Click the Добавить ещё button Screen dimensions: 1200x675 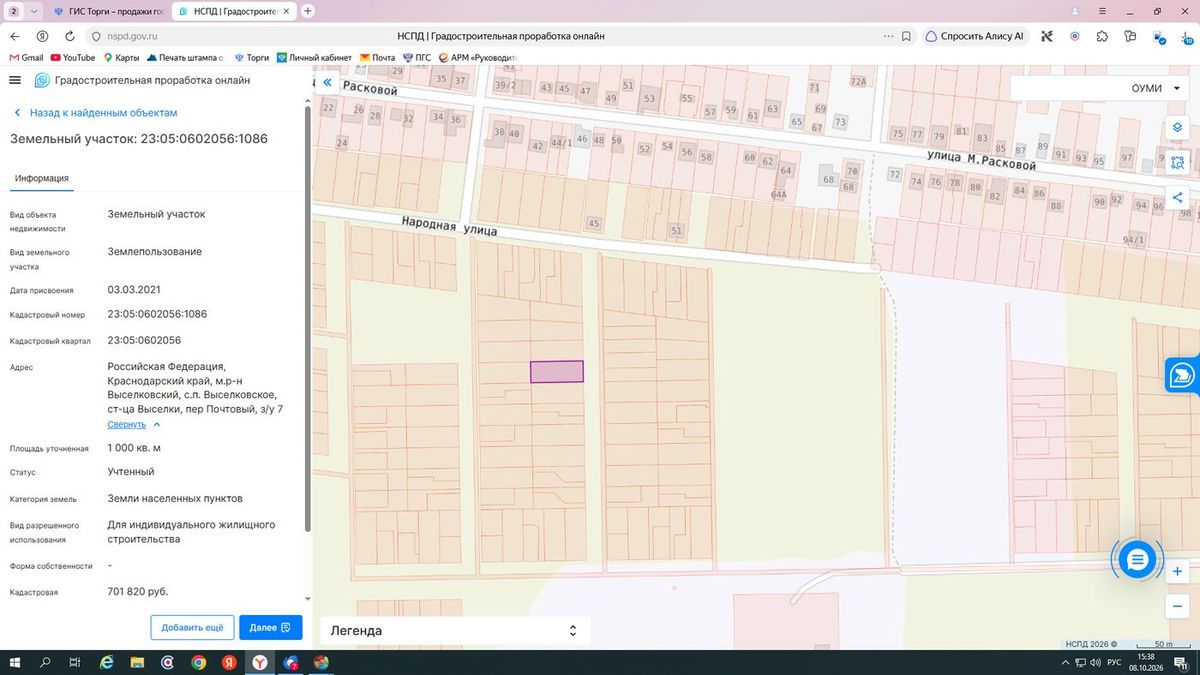(192, 627)
